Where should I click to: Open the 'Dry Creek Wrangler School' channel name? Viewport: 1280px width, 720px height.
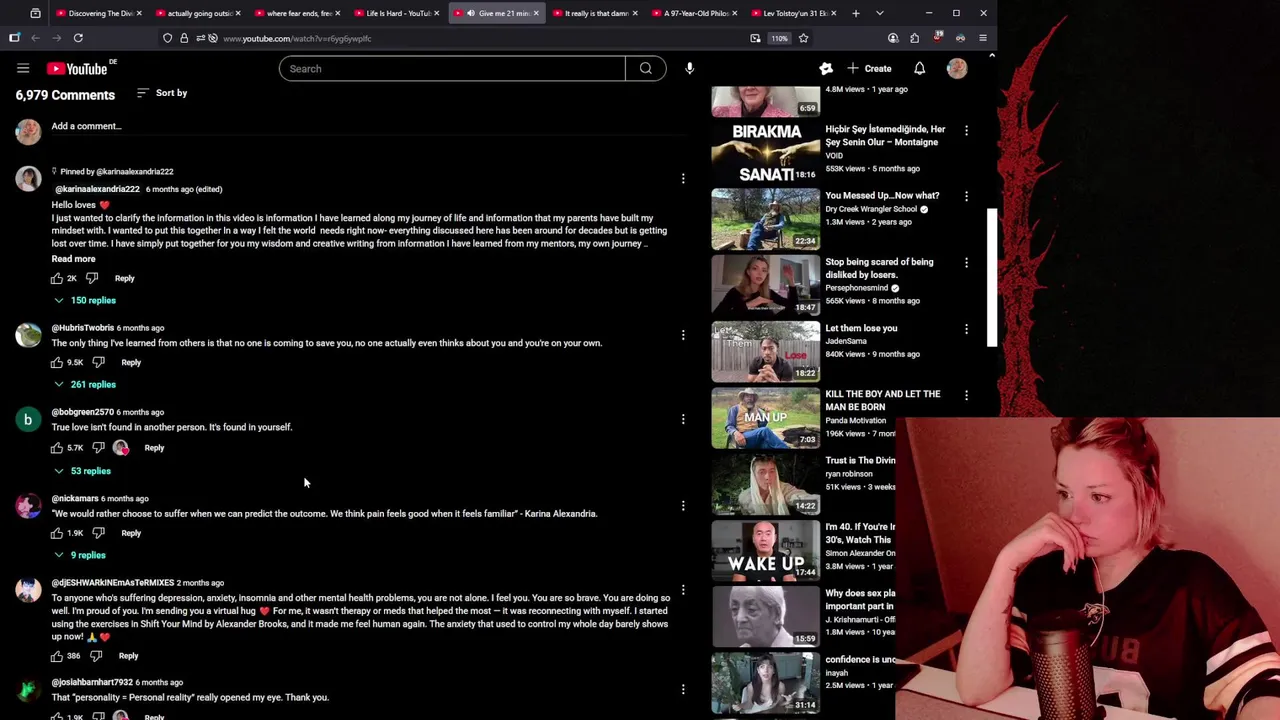(871, 209)
